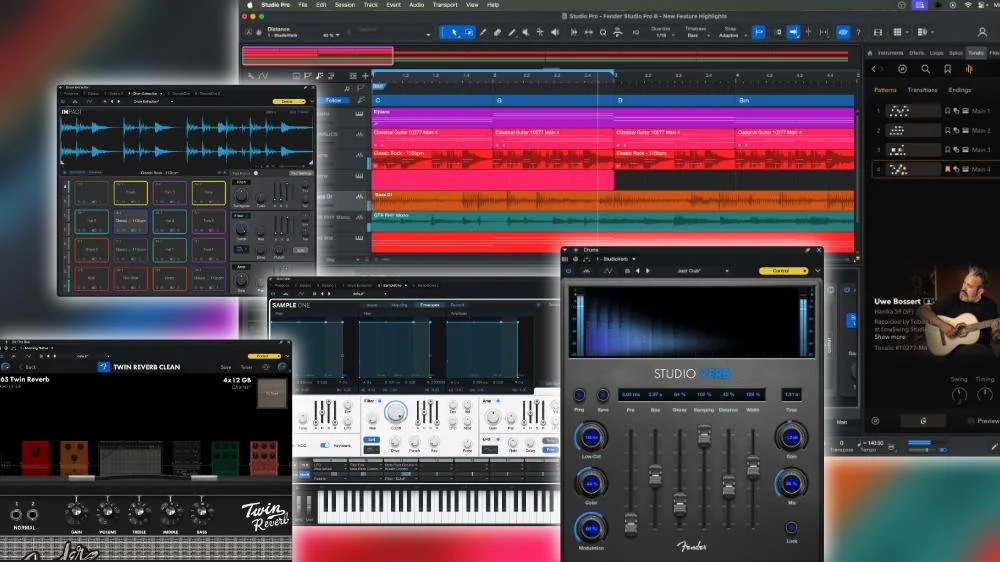Select the orange pedal in Twin Reverb
Viewport: 1000px width, 562px height.
click(74, 457)
